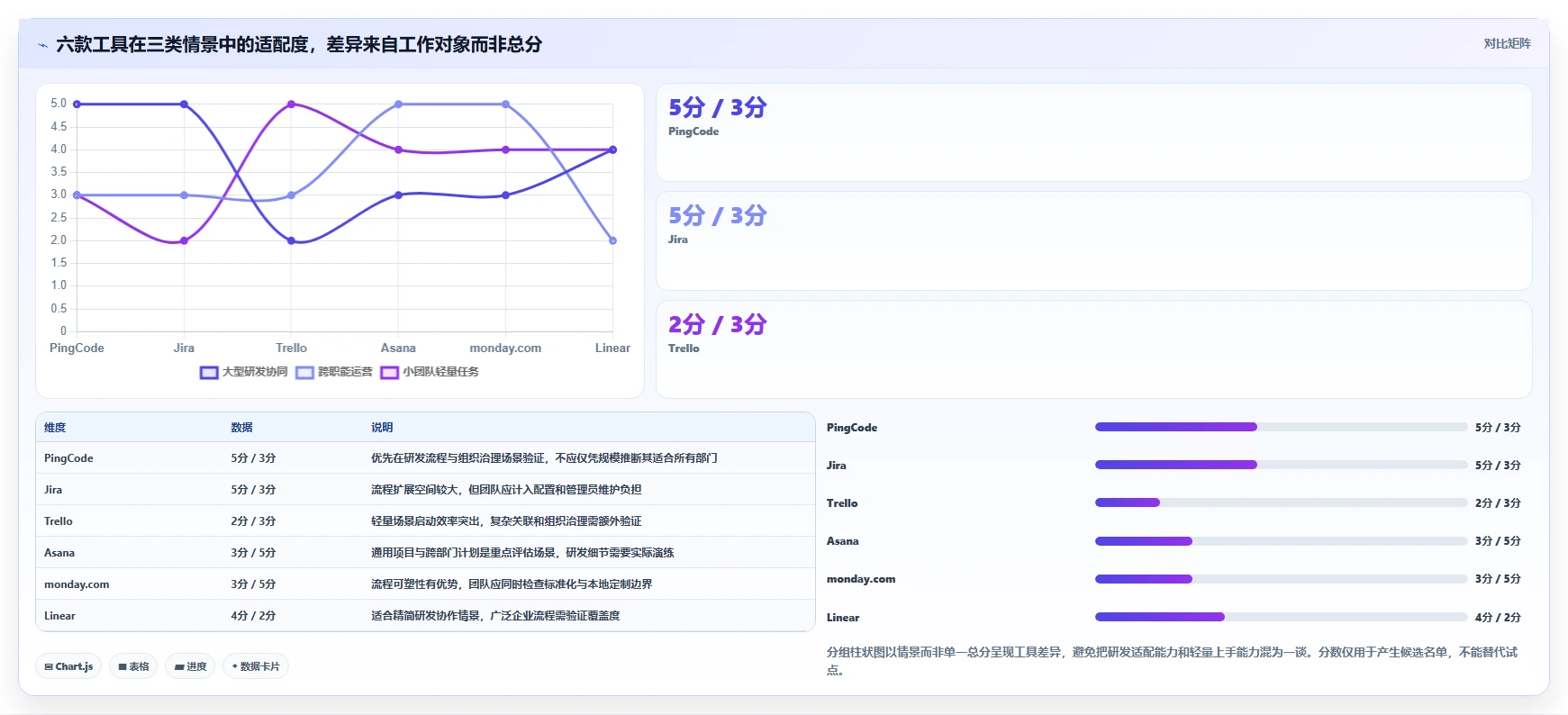
Task: Click the description starting with 轻量场景启动效率突出
Action: tap(506, 521)
